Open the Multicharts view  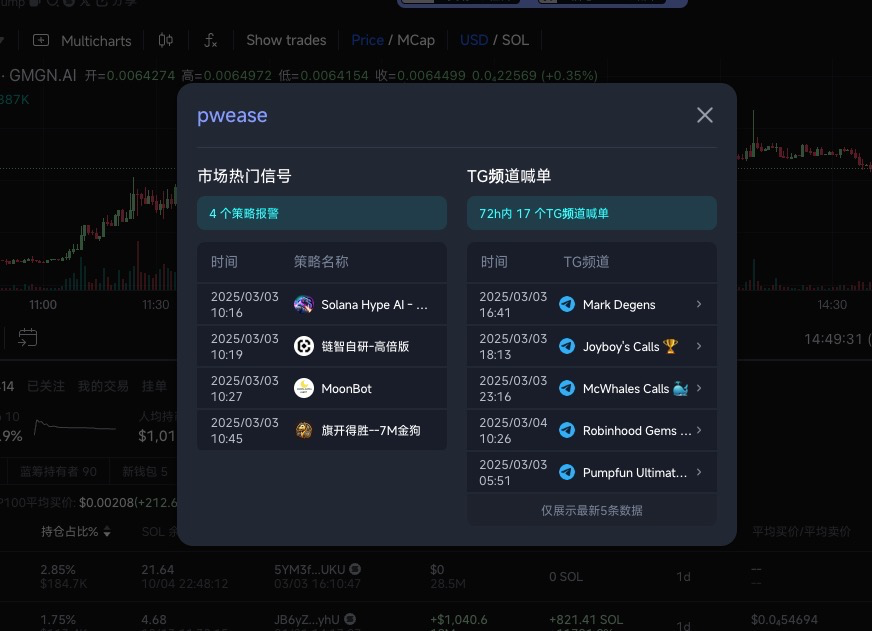coord(83,41)
